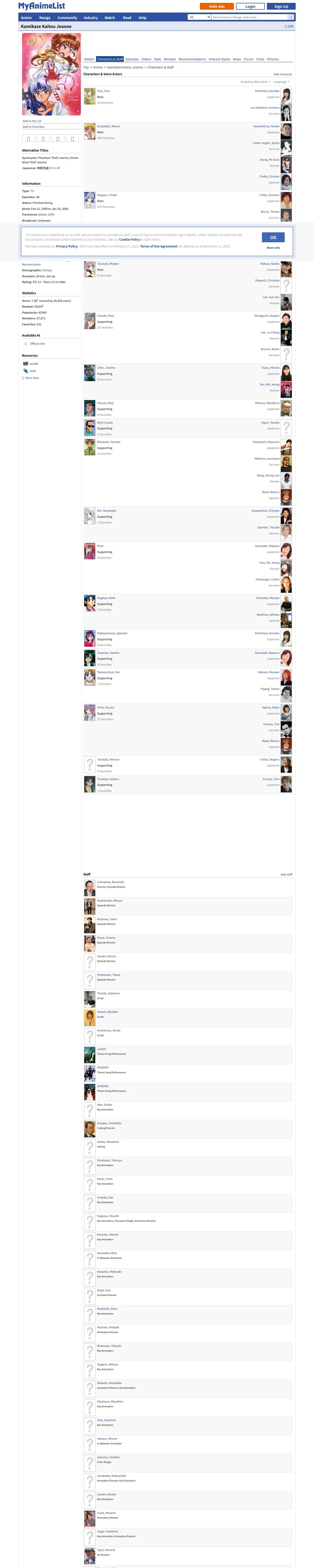
Task: Switch to the Details tab
Action: (89, 59)
